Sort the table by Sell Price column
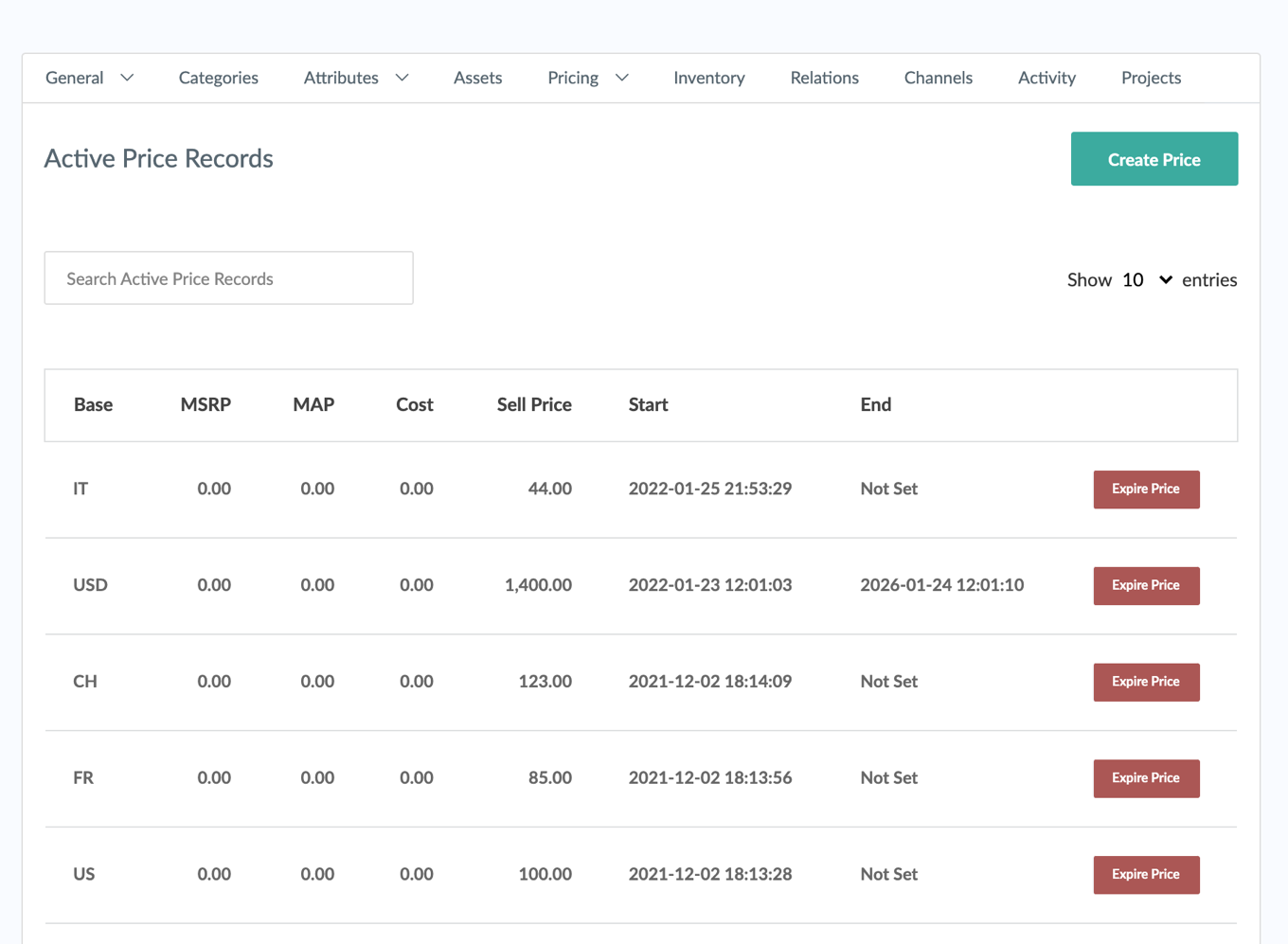1288x944 pixels. tap(533, 405)
